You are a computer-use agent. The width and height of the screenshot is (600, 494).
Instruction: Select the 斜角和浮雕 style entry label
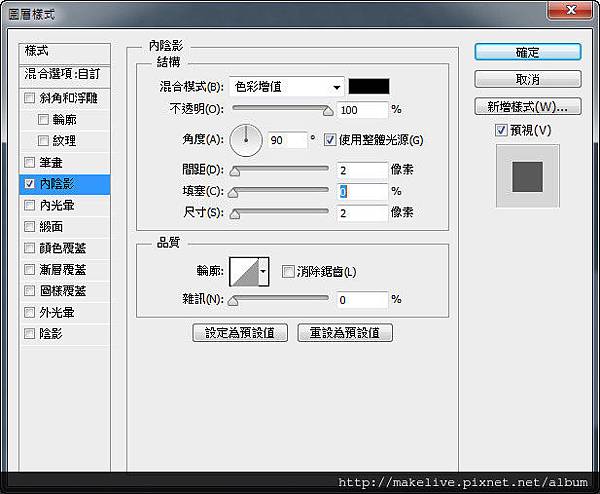click(68, 98)
